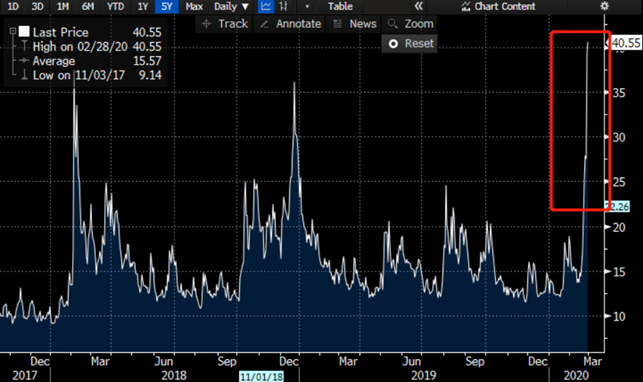Image resolution: width=643 pixels, height=382 pixels.
Task: Select the YTD time range tab
Action: 115,7
